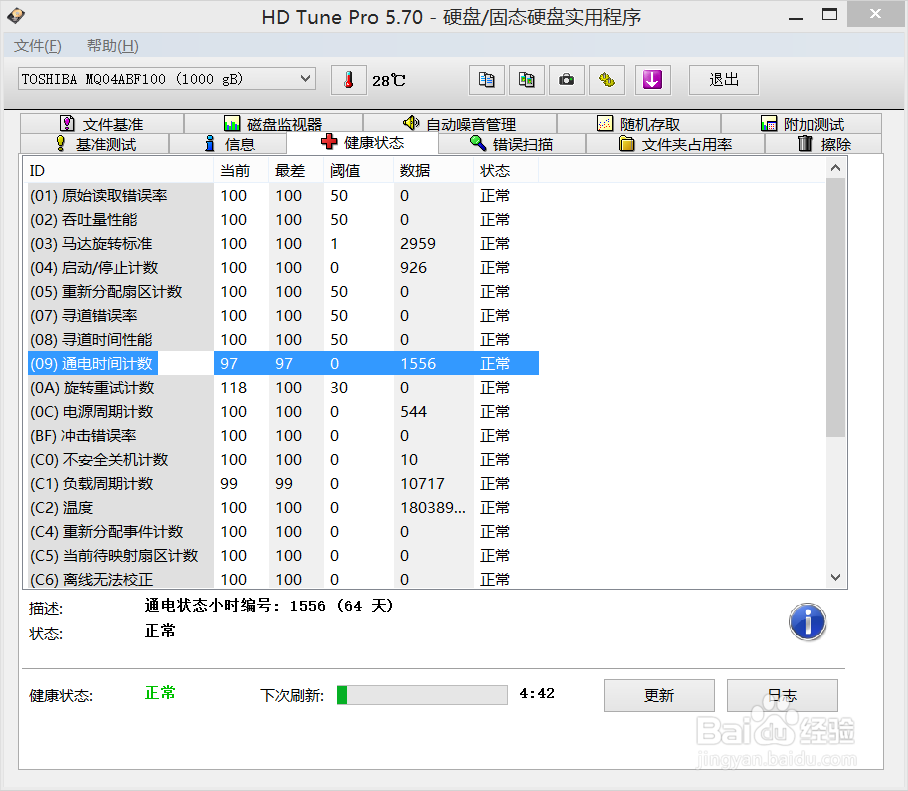908x791 pixels.
Task: Click data value 2959 in 马达旋转标准 row
Action: (x=418, y=244)
